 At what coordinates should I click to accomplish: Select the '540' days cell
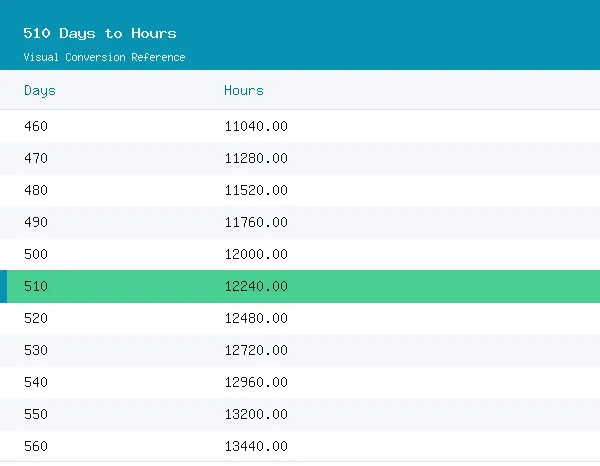36,382
